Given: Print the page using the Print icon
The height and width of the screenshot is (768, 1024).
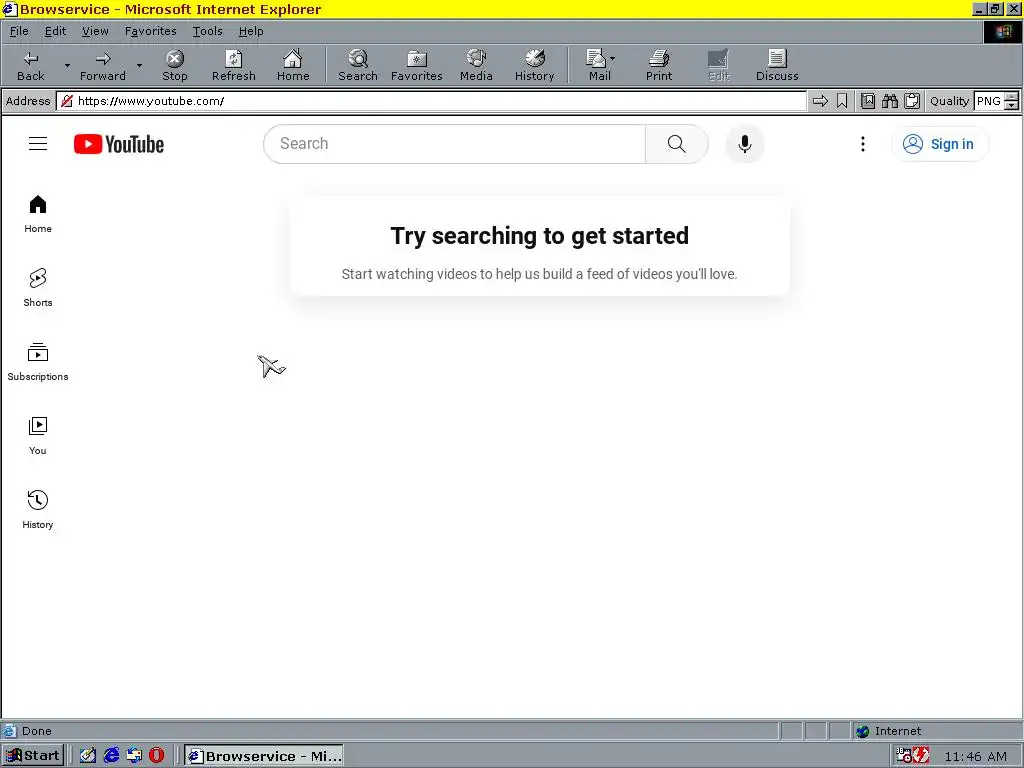Looking at the screenshot, I should 659,65.
